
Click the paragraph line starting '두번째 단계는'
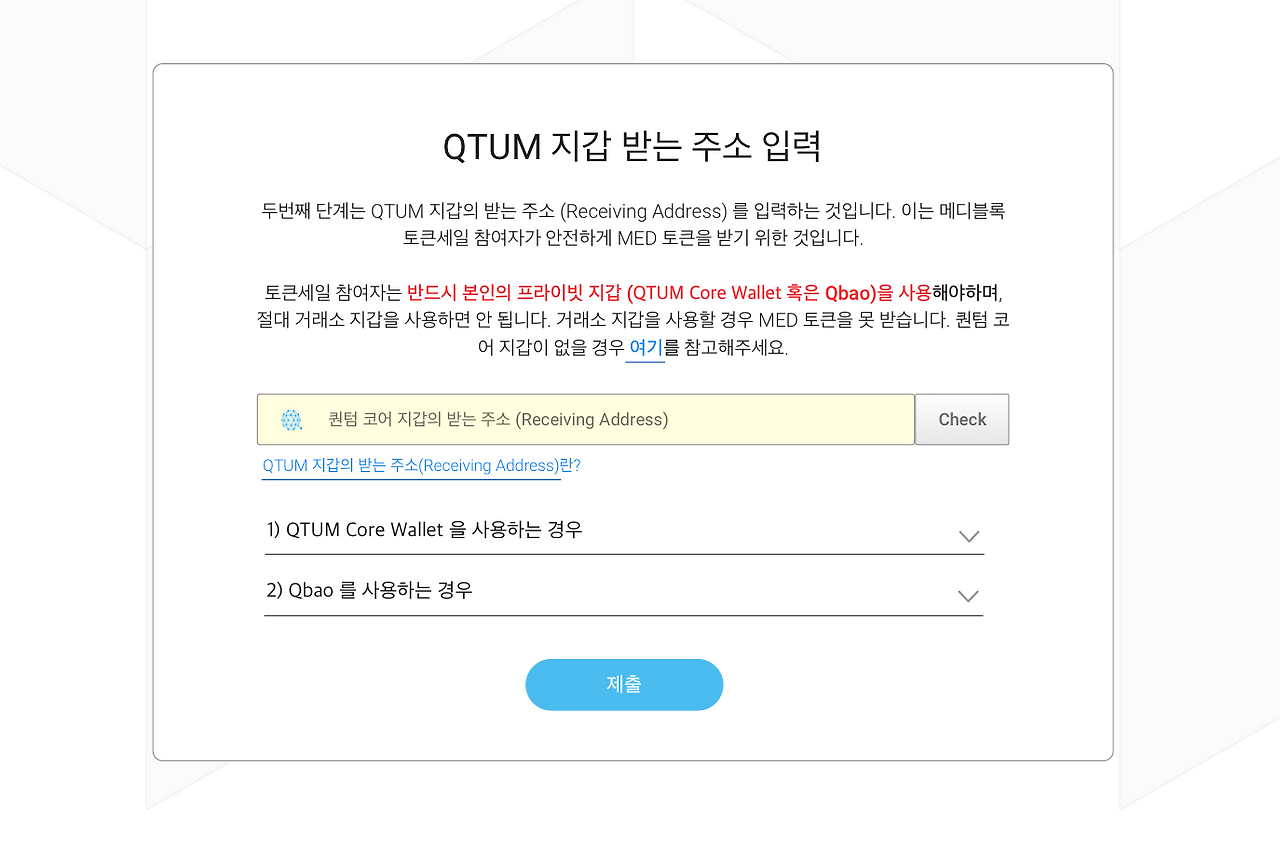[633, 211]
